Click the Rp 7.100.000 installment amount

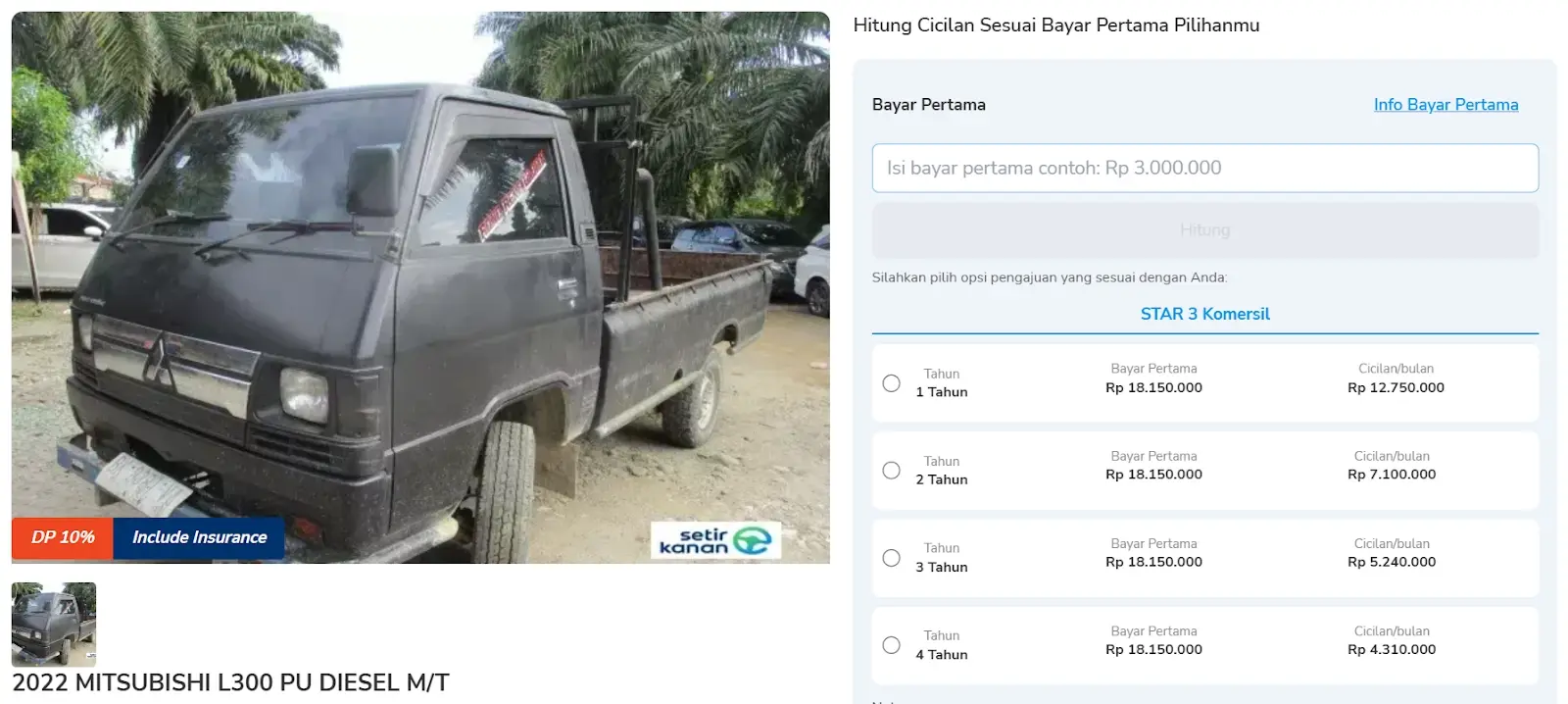tap(1392, 475)
